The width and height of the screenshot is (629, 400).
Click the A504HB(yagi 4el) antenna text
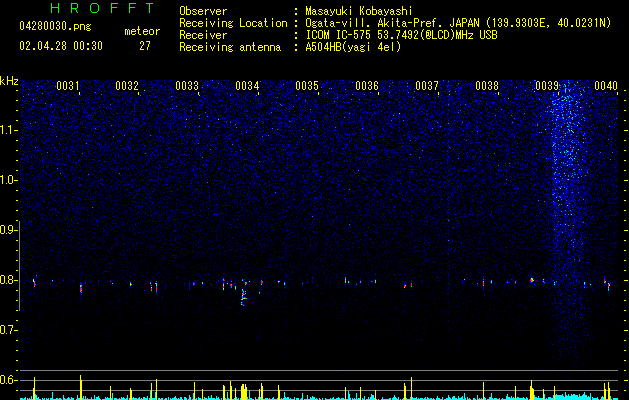(353, 47)
